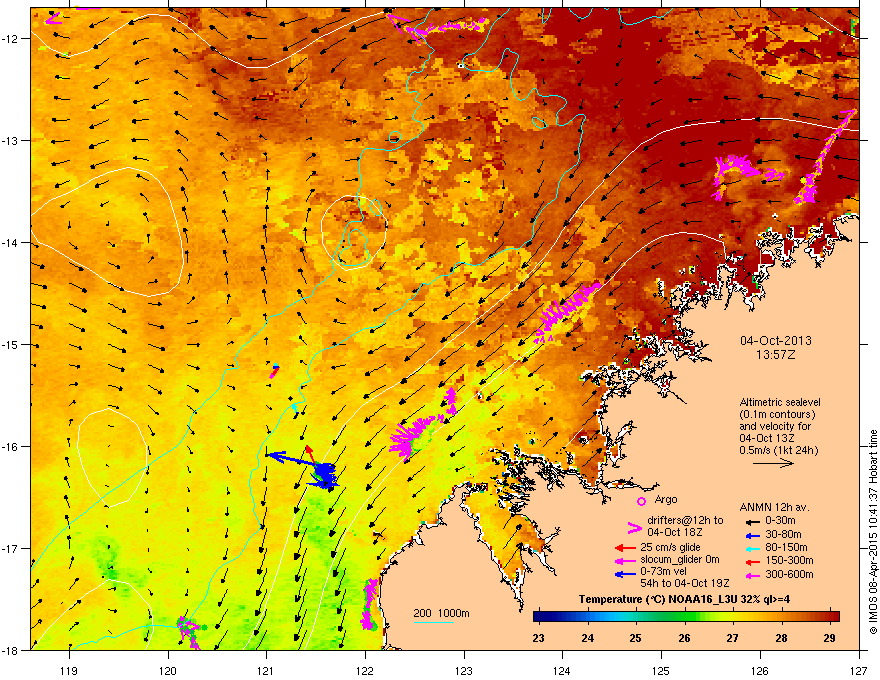The image size is (880, 680).
Task: Click the magenta Argo circle legend symbol
Action: coord(641,501)
